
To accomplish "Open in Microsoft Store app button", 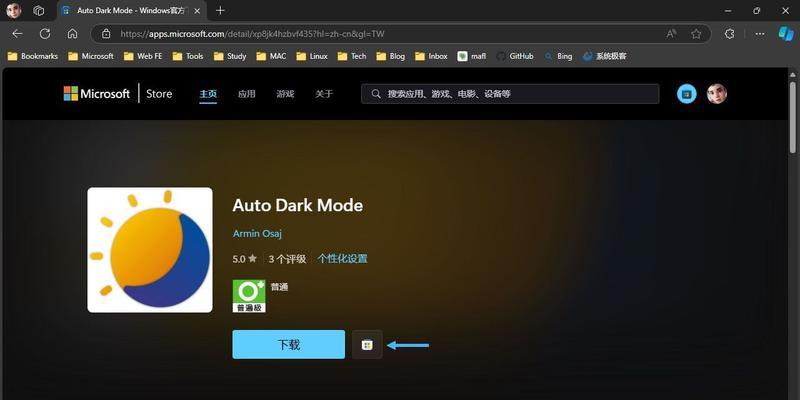I will [x=367, y=344].
